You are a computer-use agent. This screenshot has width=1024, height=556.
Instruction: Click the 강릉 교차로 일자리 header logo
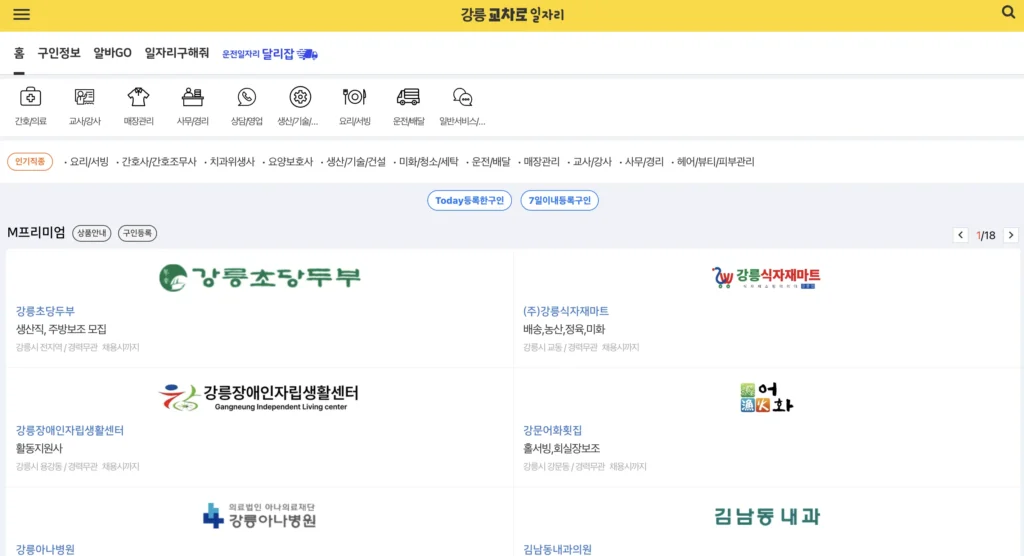512,14
